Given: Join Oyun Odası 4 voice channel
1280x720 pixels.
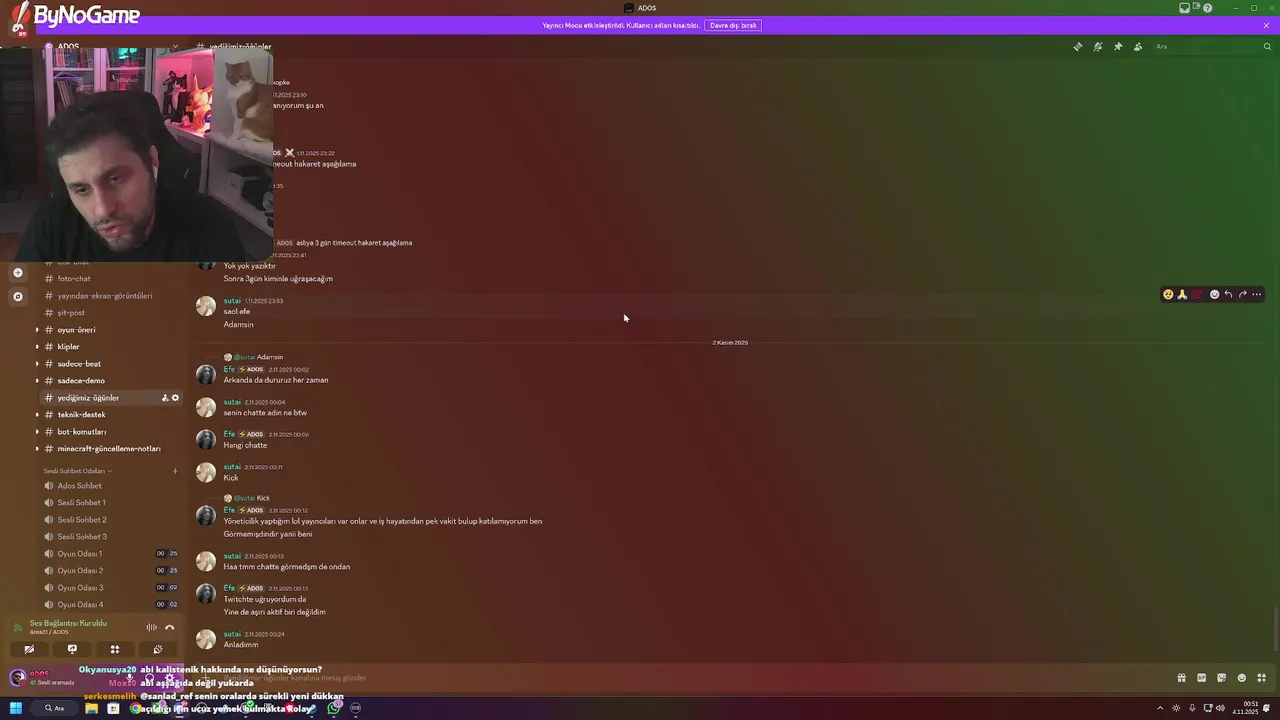Looking at the screenshot, I should 111,605.
